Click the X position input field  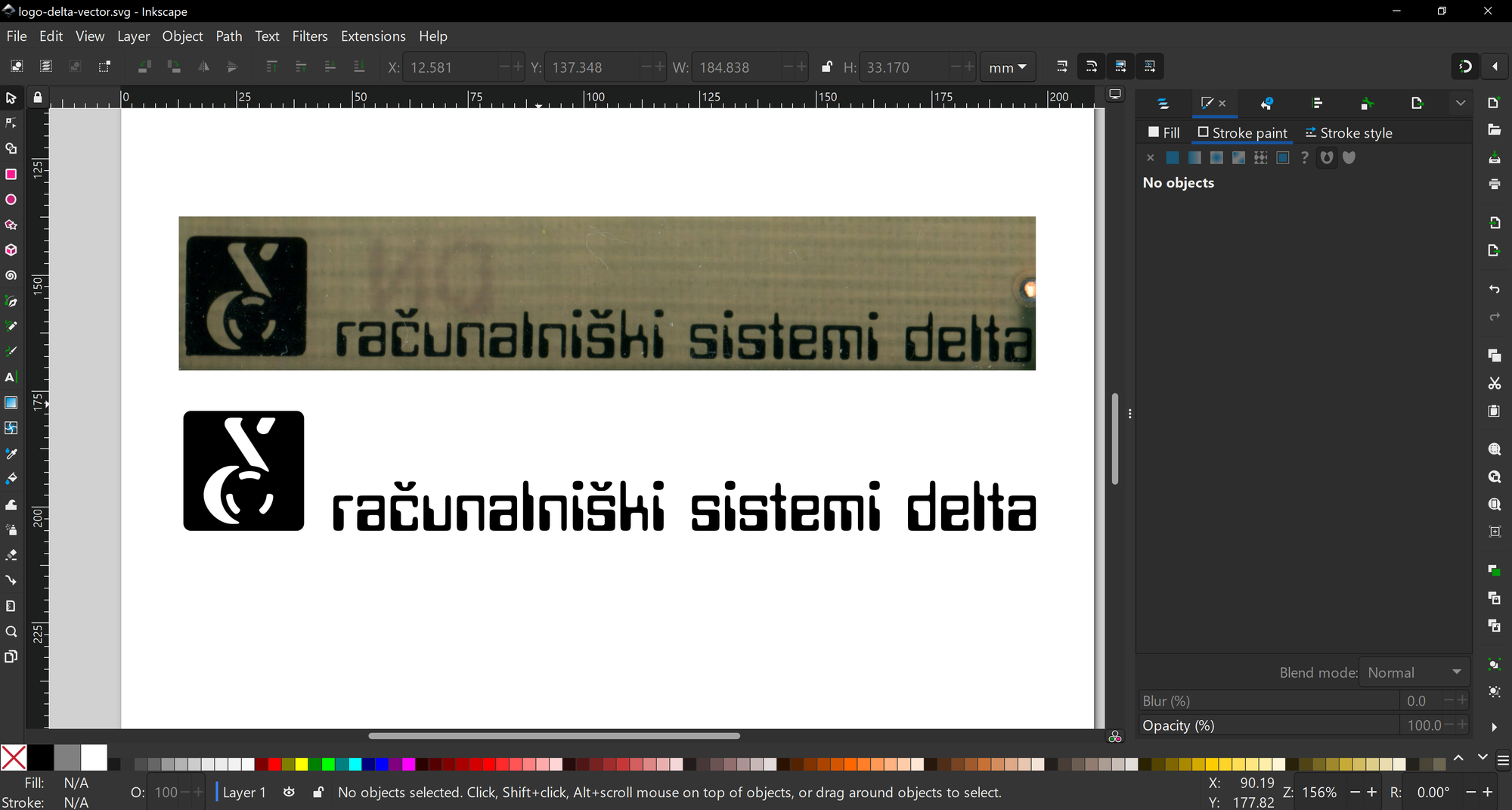point(452,67)
